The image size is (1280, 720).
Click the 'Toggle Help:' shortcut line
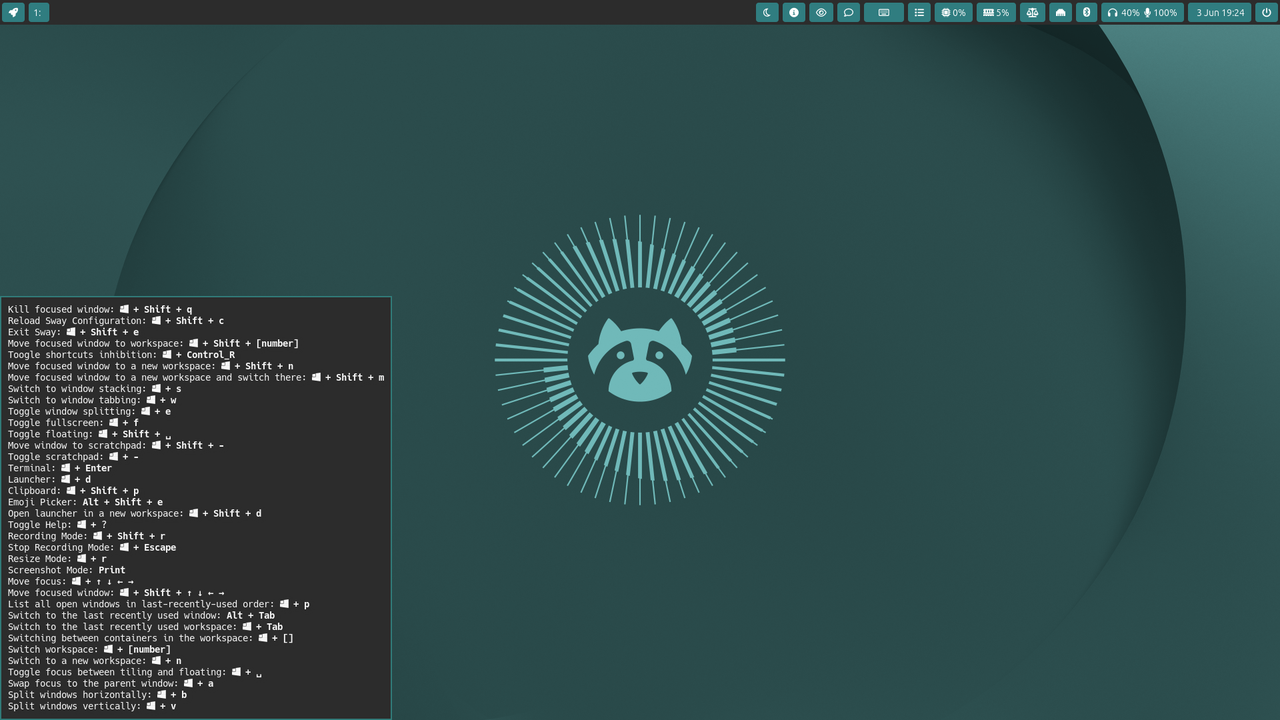(57, 525)
